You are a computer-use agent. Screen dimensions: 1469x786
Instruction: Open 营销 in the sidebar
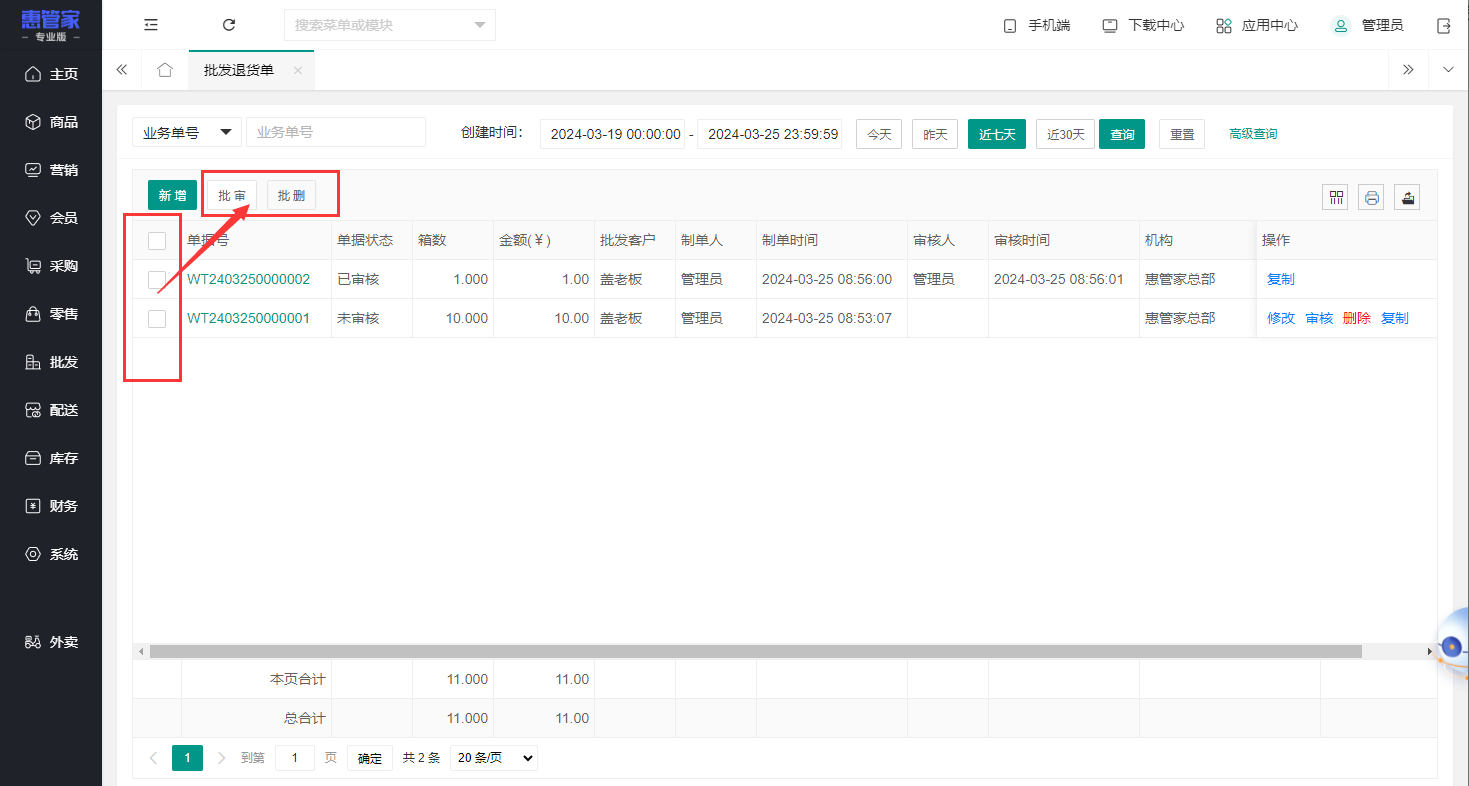point(51,170)
